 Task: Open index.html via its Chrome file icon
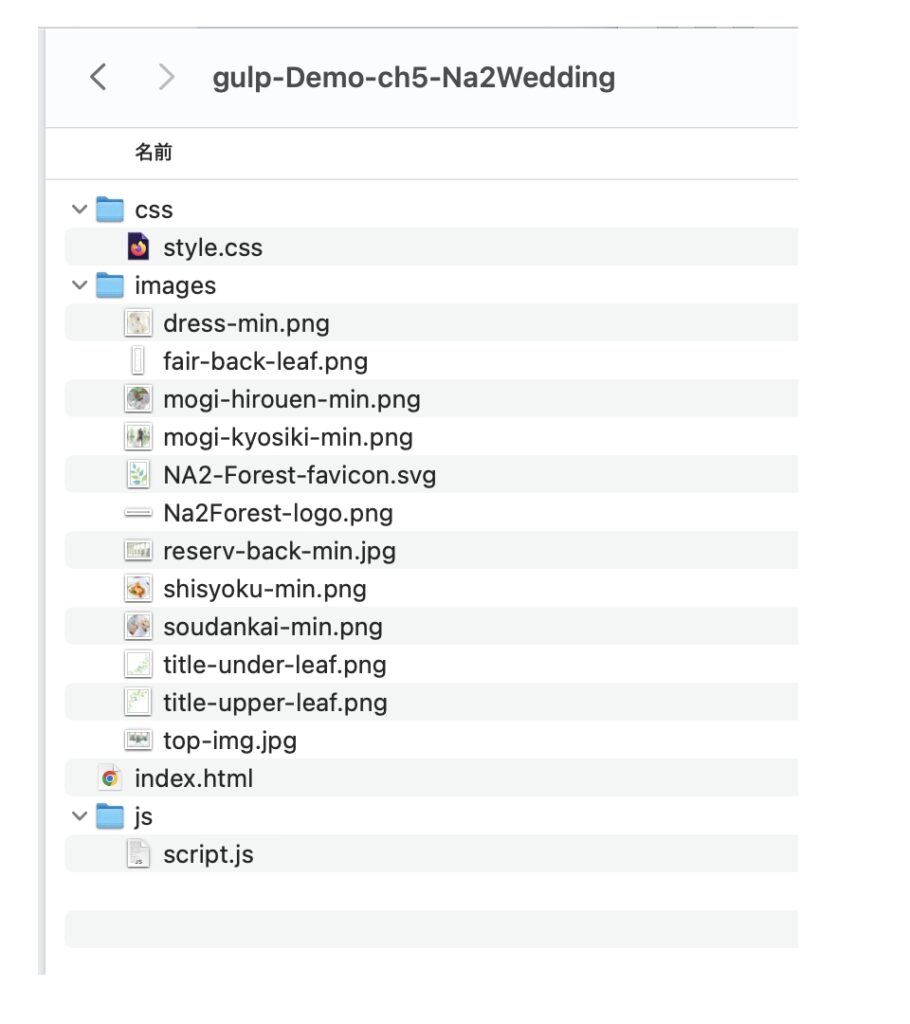(108, 778)
